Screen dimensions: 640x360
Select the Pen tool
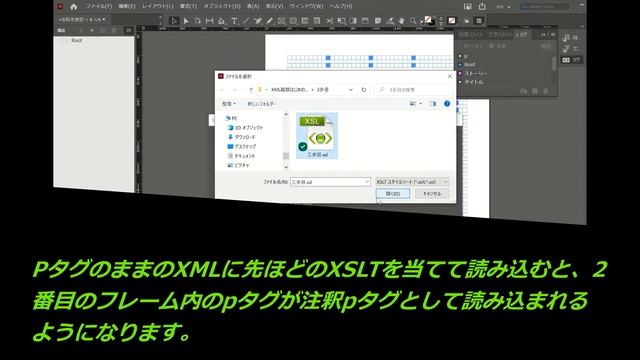pyautogui.click(x=258, y=21)
